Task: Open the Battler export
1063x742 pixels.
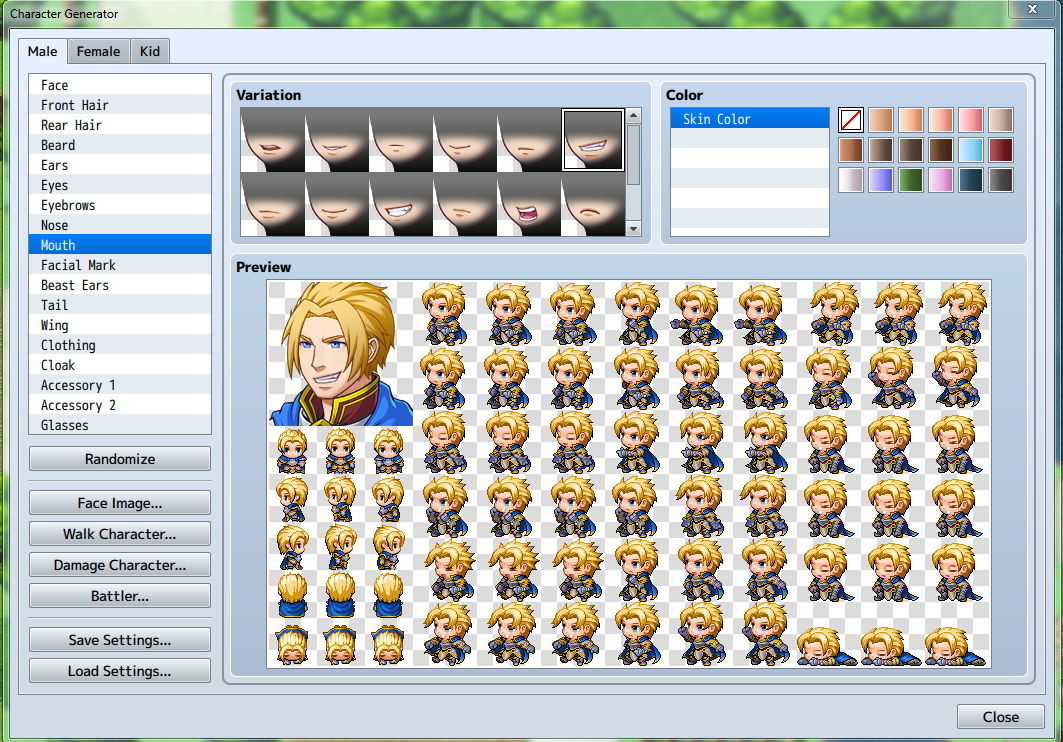Action: 120,596
